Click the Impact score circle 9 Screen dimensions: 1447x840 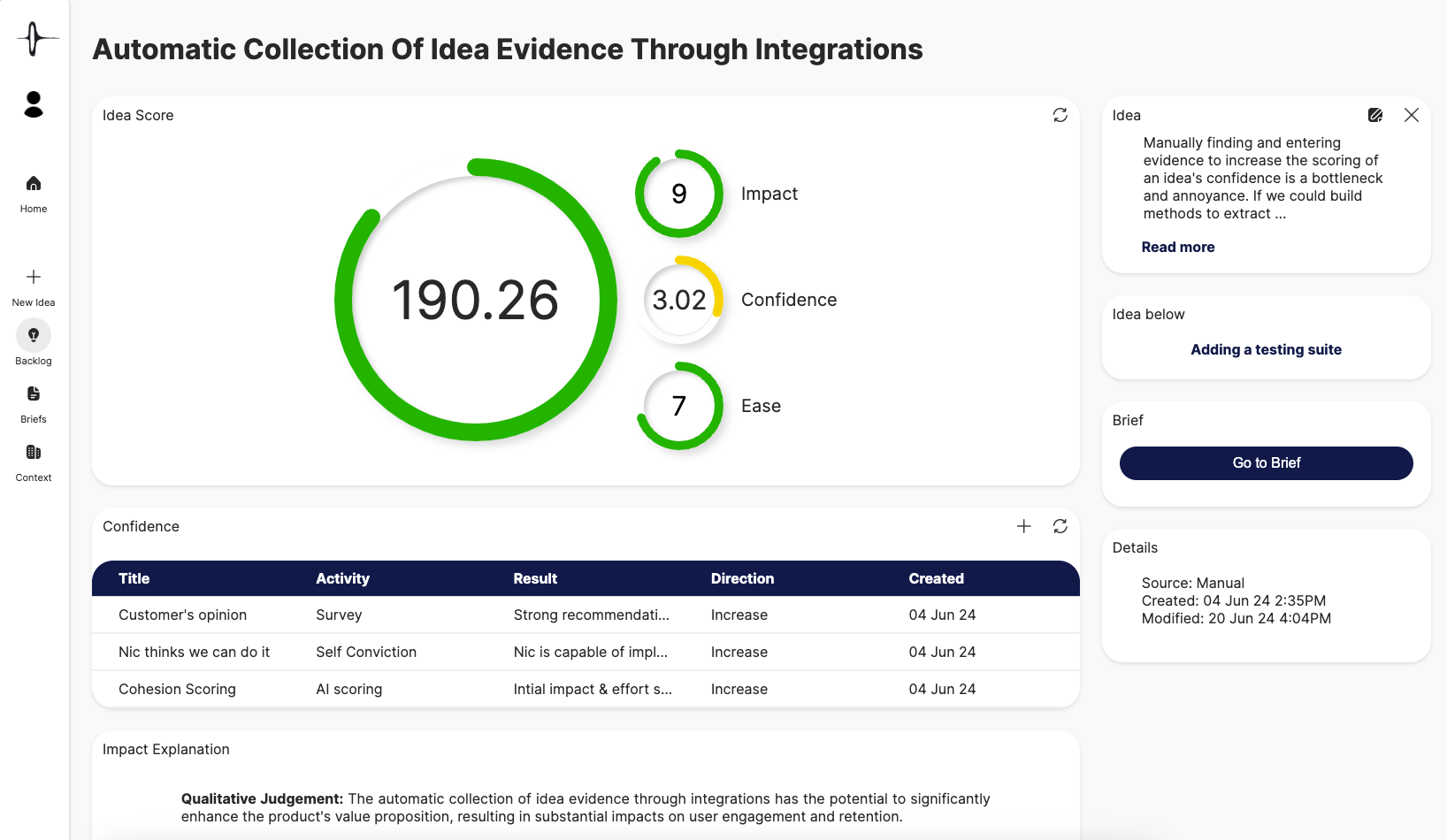tap(679, 194)
